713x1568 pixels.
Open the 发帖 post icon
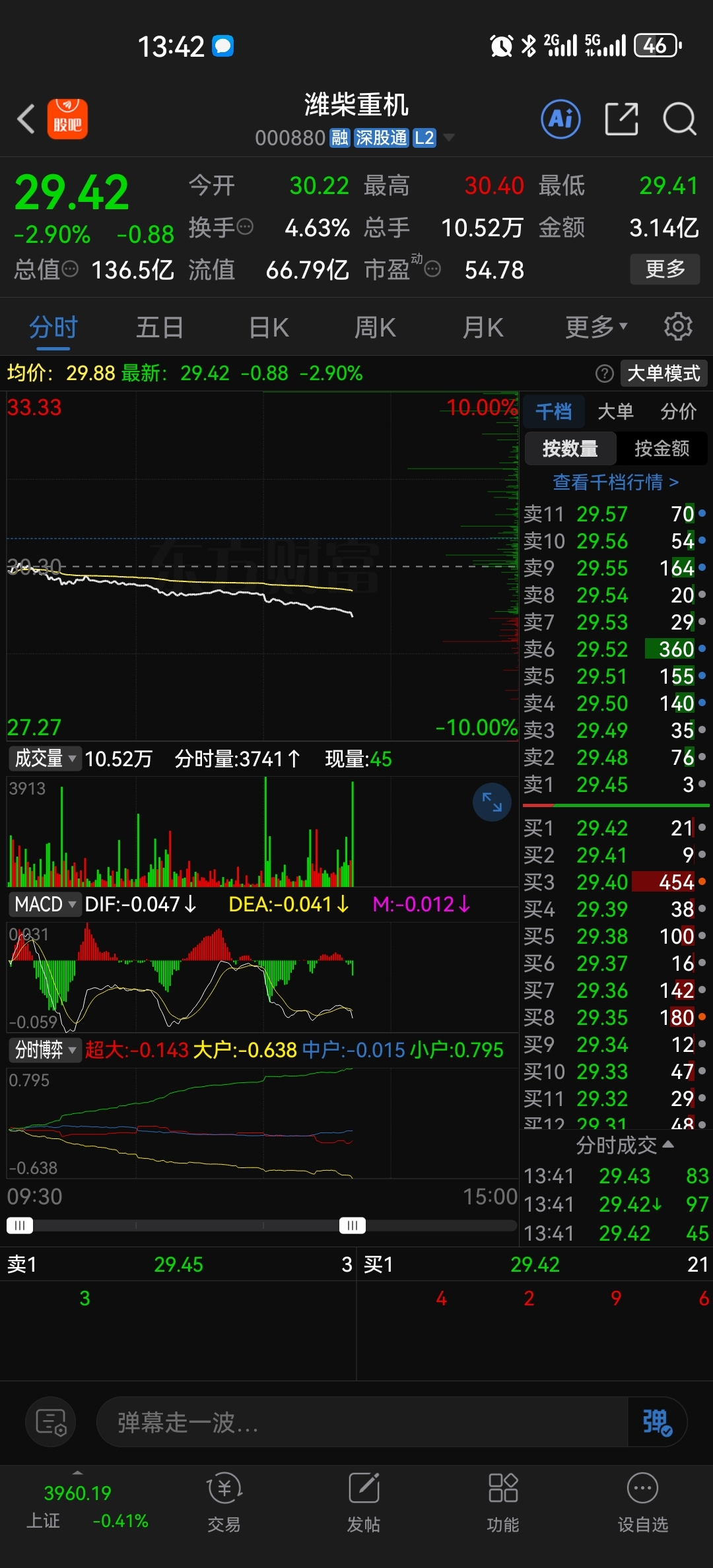pos(364,1503)
